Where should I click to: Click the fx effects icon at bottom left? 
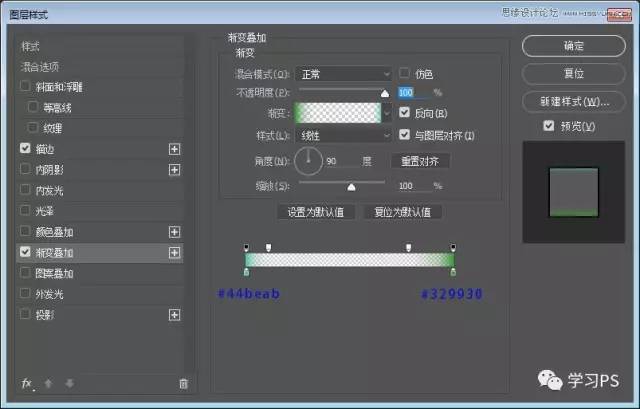pyautogui.click(x=27, y=383)
